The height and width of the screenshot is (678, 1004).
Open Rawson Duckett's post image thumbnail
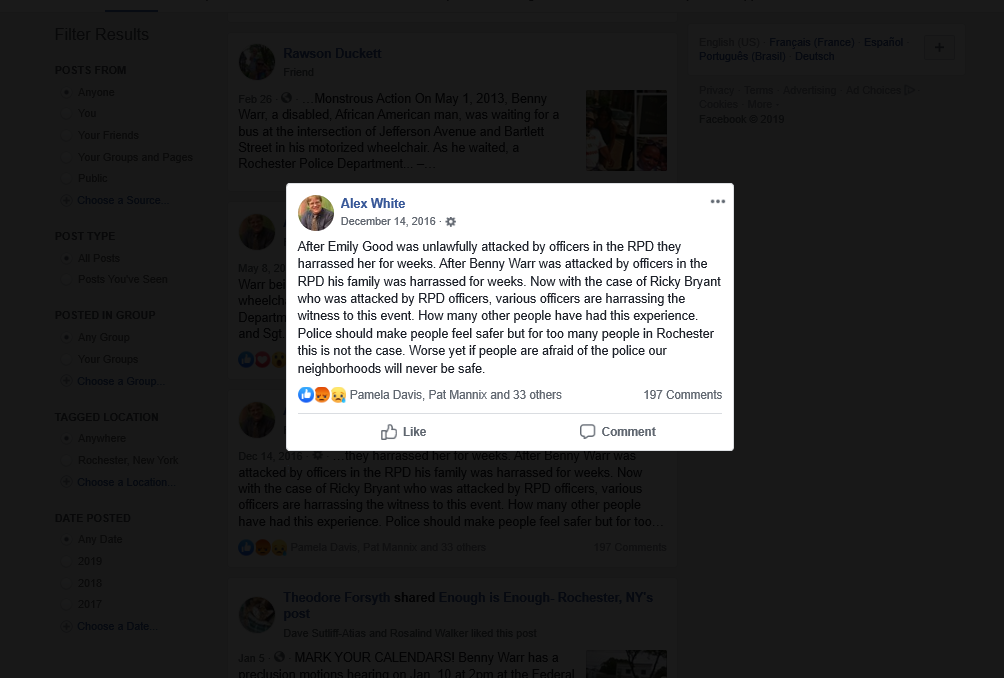coord(626,131)
